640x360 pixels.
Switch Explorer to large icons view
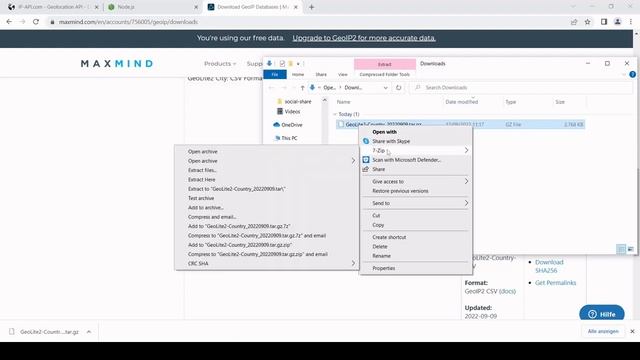point(631,249)
